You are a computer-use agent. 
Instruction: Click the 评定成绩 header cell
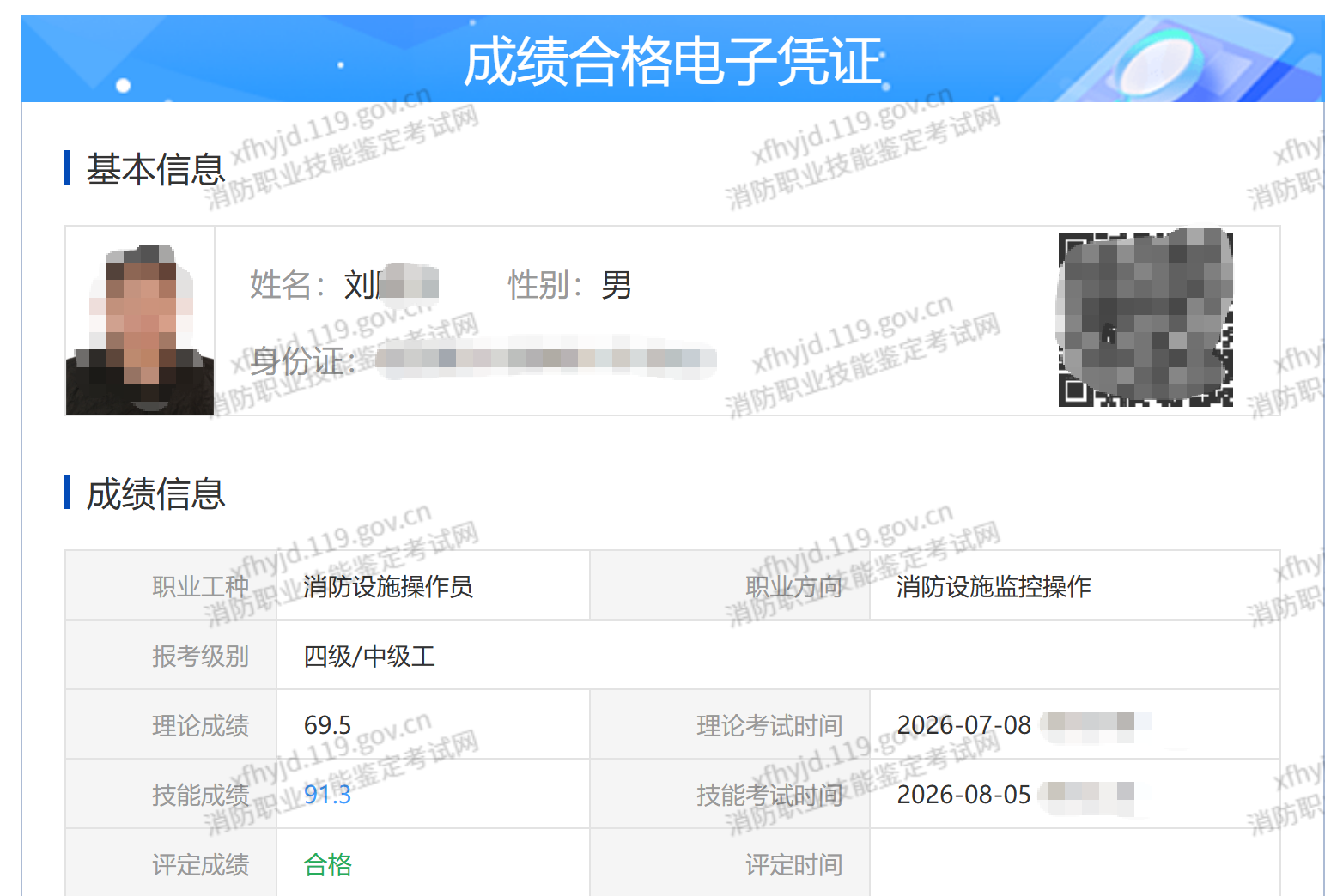tap(171, 863)
